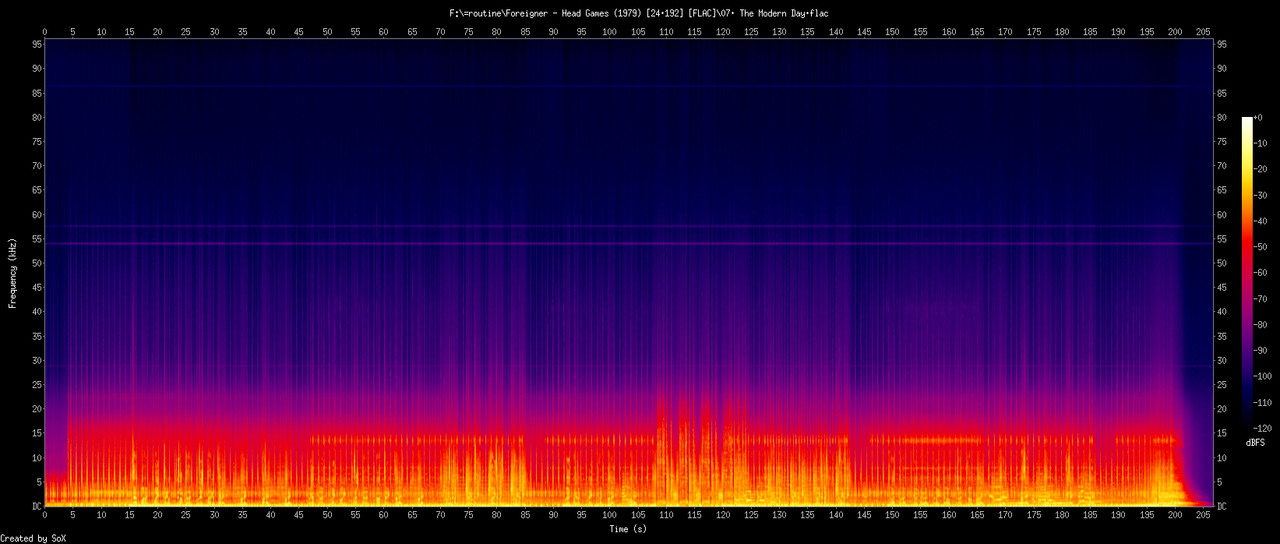Image resolution: width=1280 pixels, height=544 pixels.
Task: Click the '-30' value on the dBFS scale
Action: click(x=1260, y=196)
